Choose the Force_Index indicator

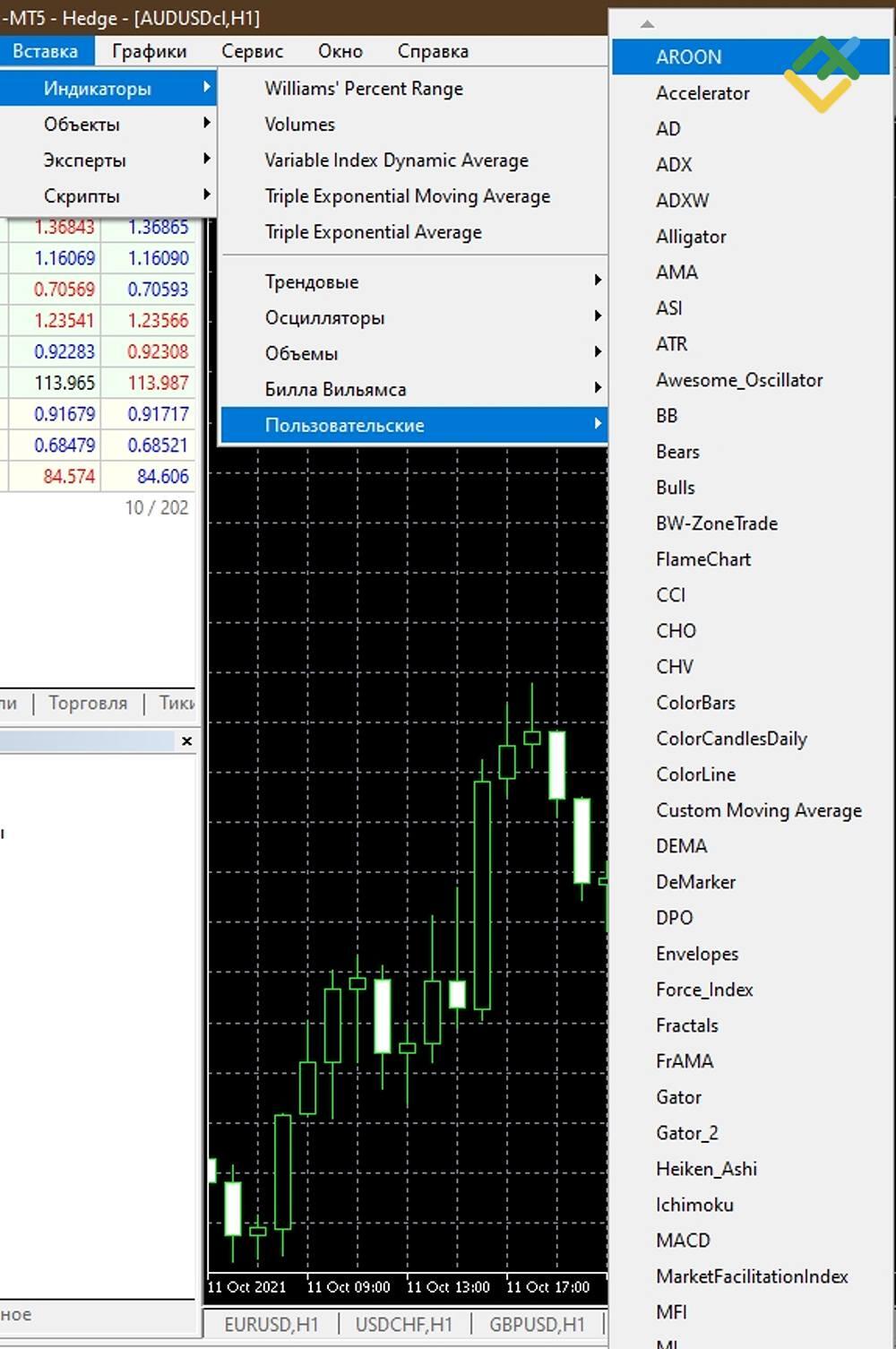pyautogui.click(x=751, y=989)
